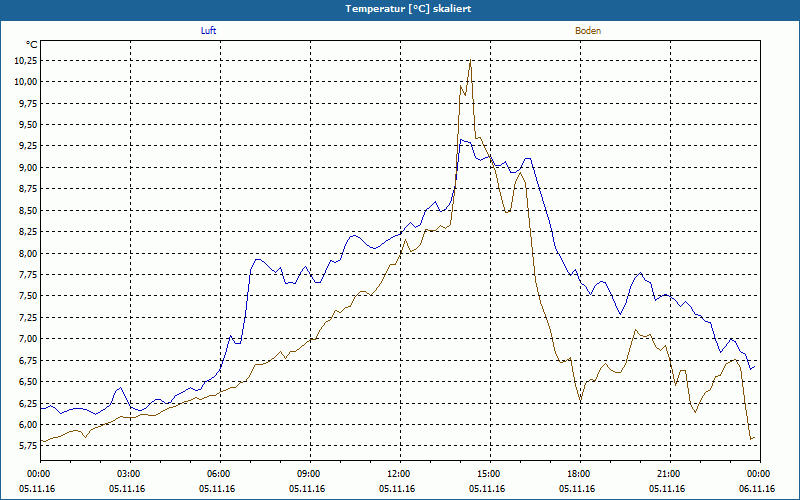Click the 15:00 time axis label

click(x=490, y=474)
